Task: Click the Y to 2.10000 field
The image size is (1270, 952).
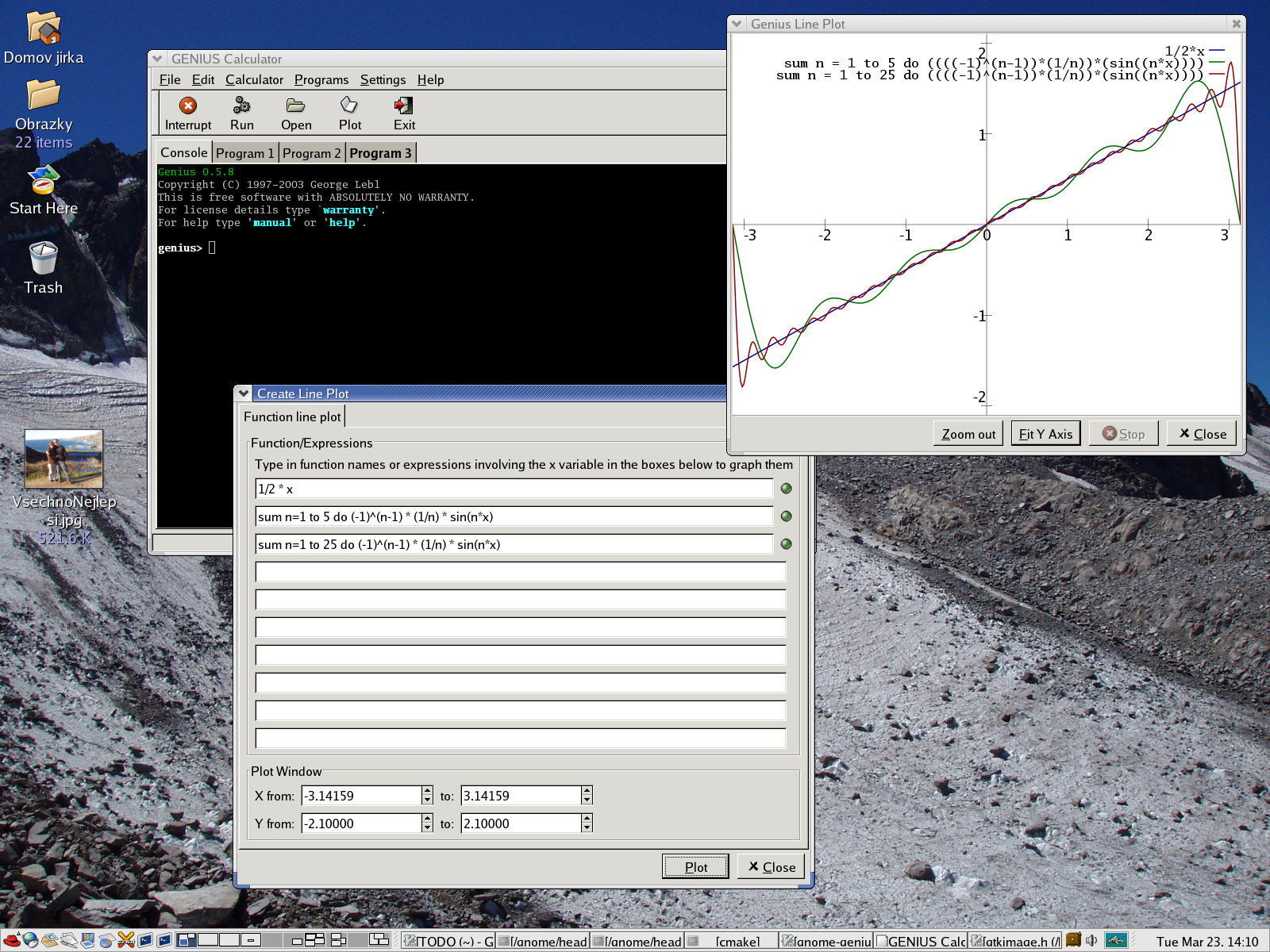Action: (x=521, y=823)
